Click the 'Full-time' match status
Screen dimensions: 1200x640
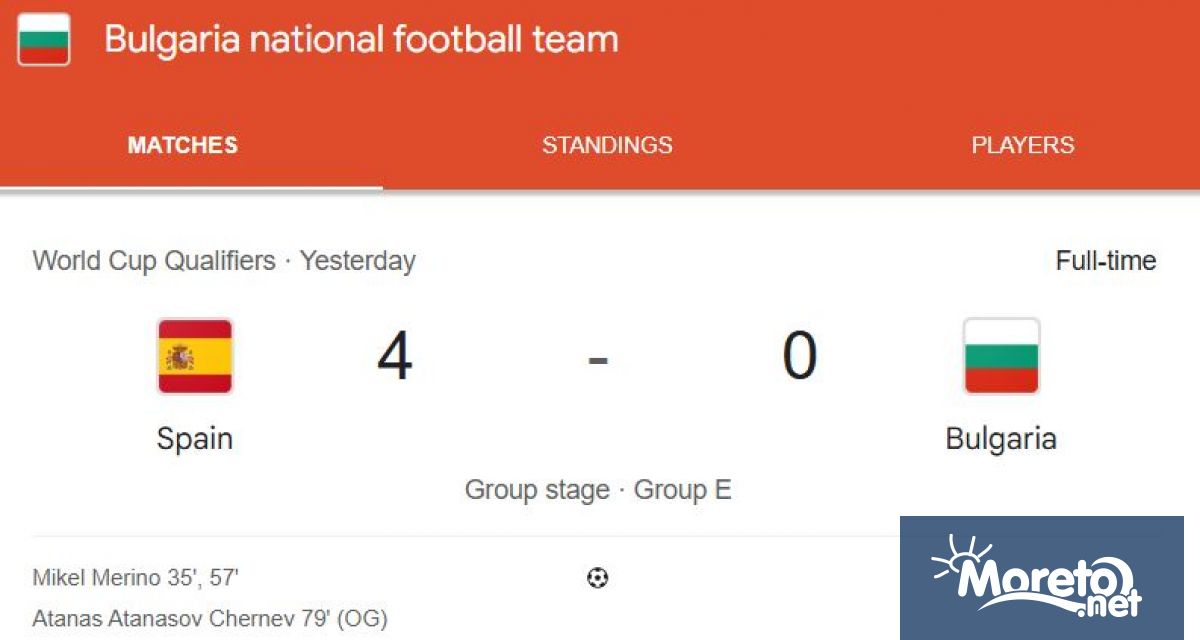(1105, 261)
